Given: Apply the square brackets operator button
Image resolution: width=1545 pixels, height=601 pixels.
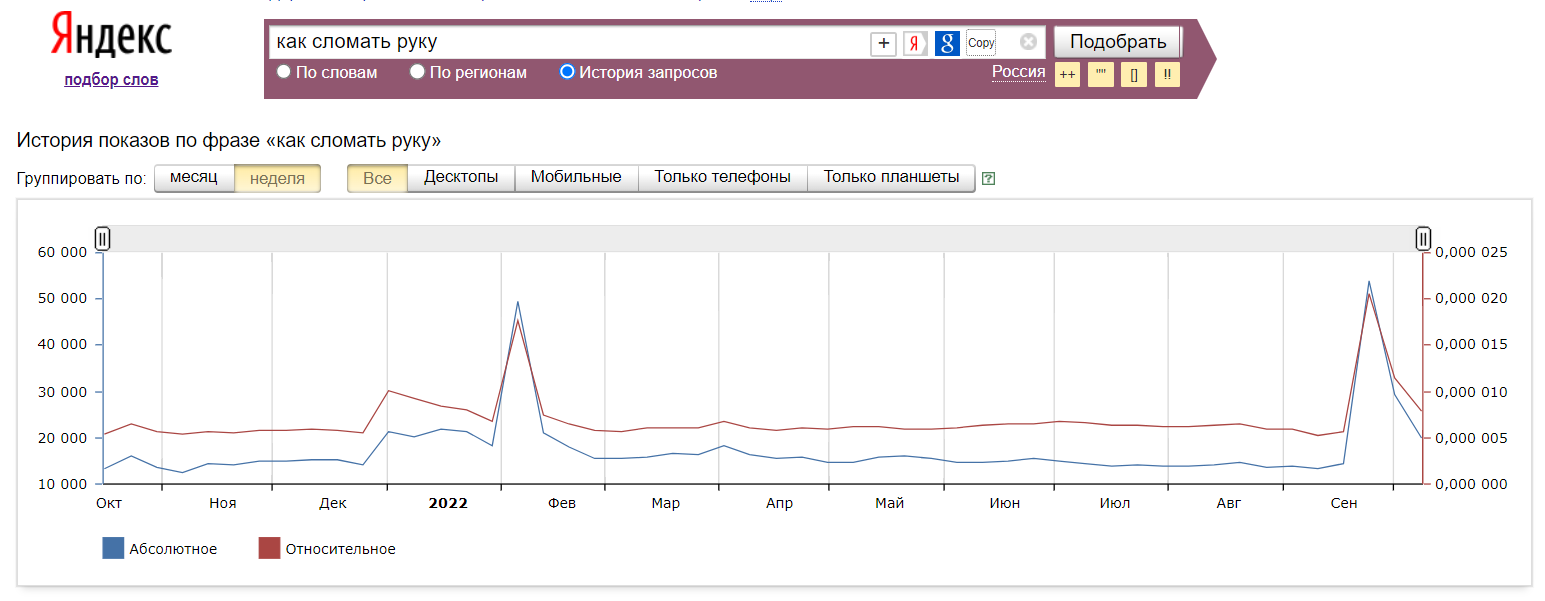Looking at the screenshot, I should pyautogui.click(x=1134, y=75).
